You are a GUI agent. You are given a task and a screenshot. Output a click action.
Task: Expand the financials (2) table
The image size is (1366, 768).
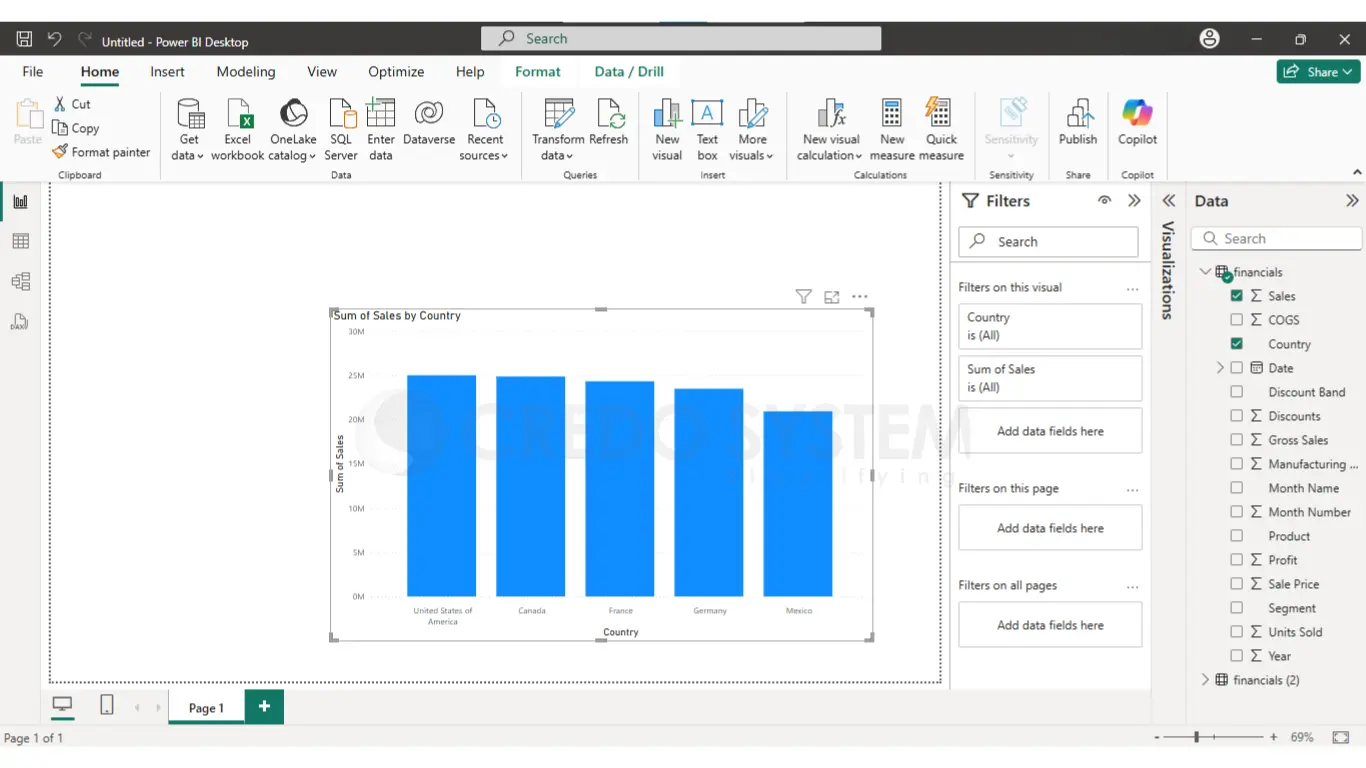1205,680
